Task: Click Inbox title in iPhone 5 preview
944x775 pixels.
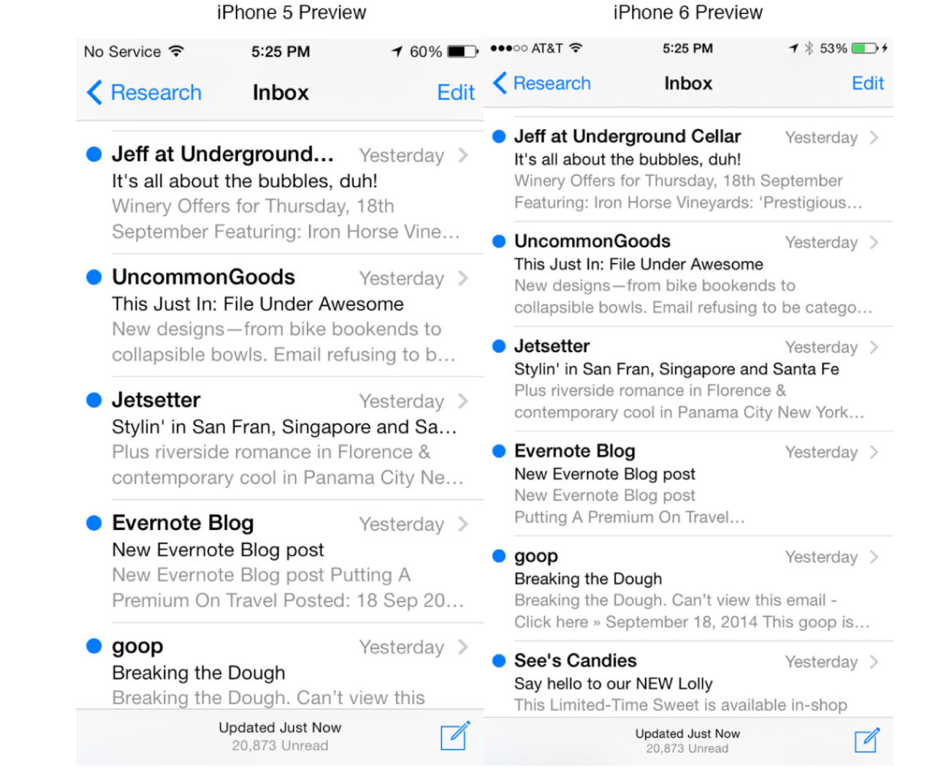Action: pyautogui.click(x=281, y=93)
